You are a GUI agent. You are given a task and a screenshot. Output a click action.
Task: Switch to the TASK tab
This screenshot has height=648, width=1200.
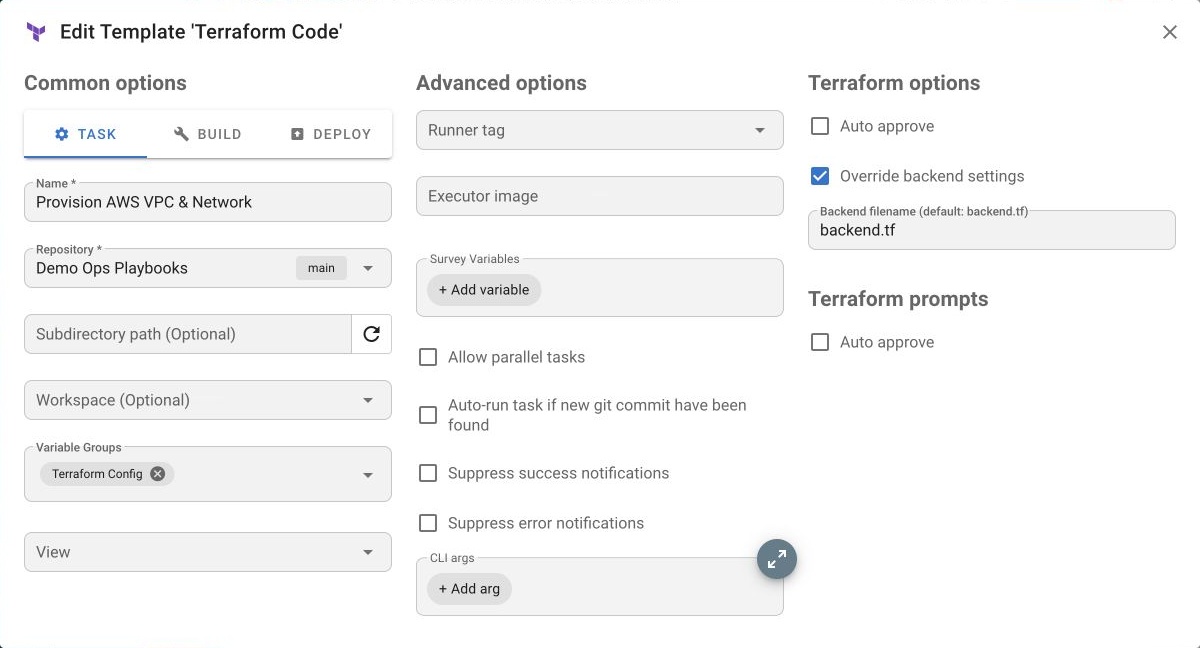click(x=85, y=134)
